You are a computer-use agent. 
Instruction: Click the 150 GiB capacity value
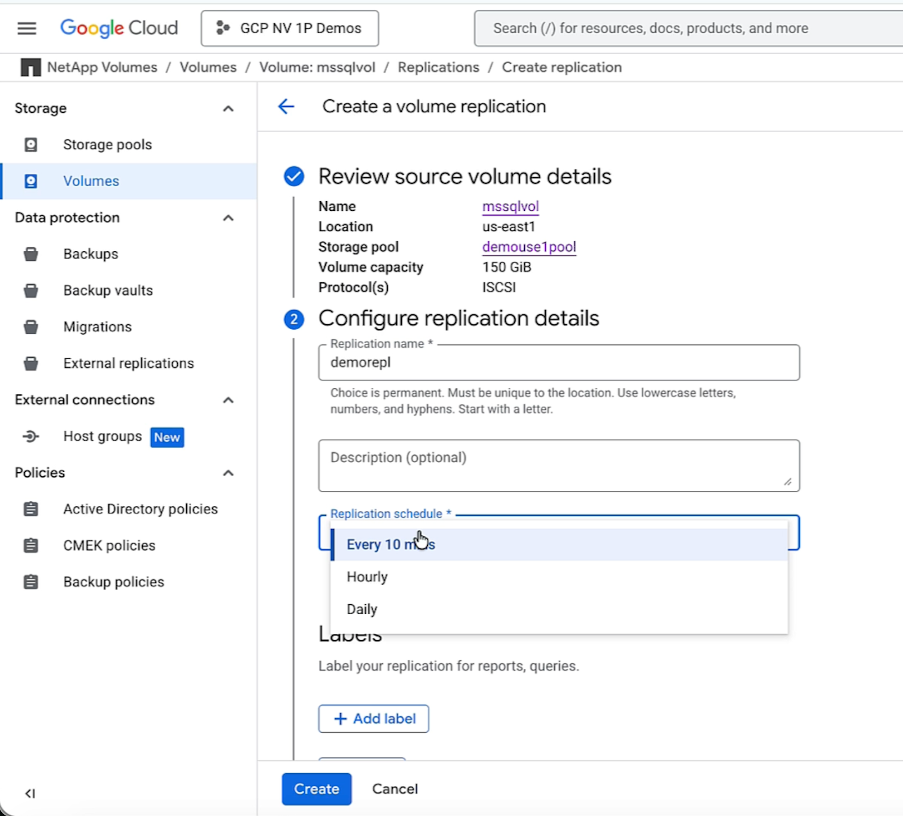[507, 267]
